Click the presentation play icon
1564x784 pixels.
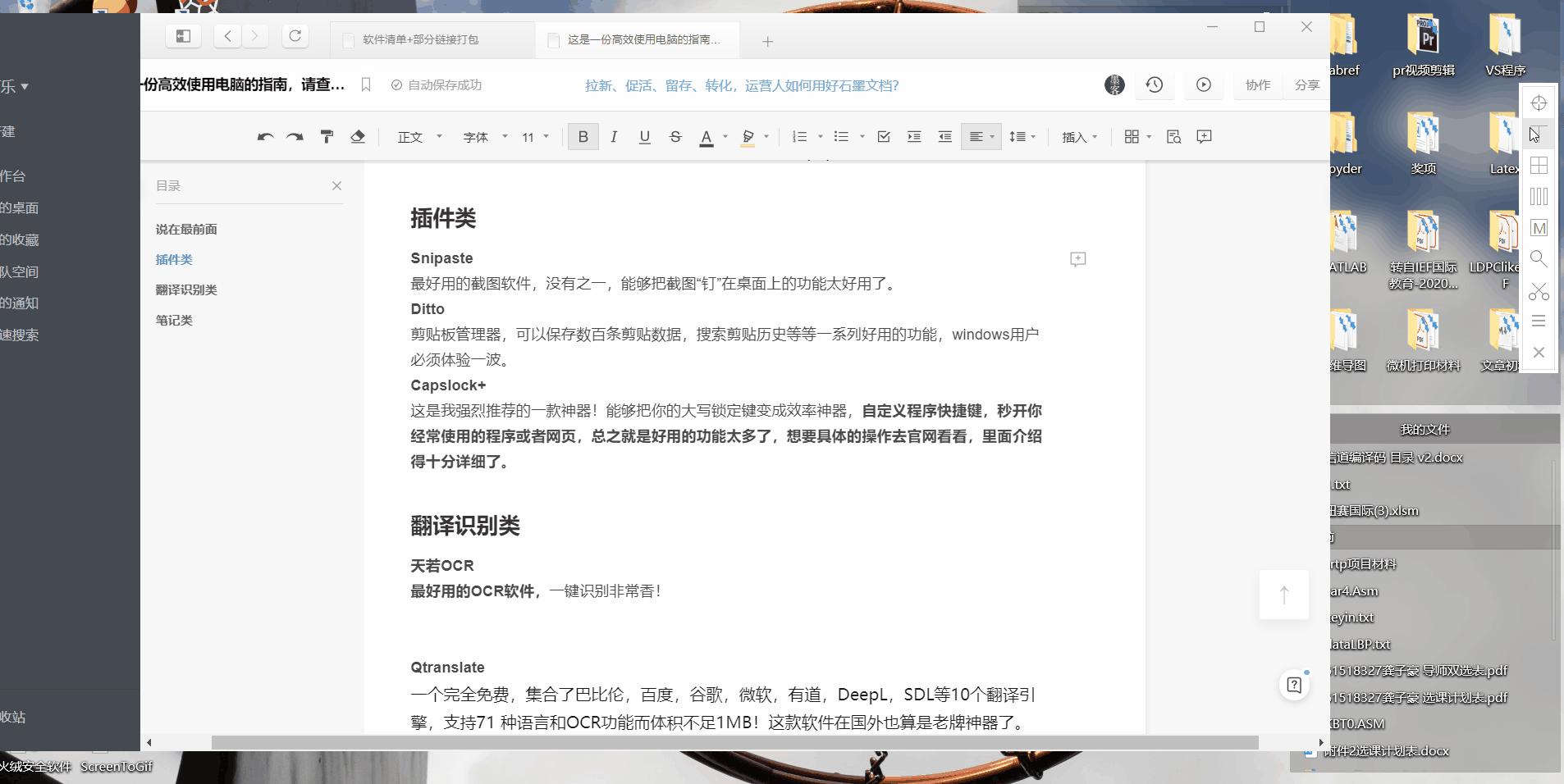click(x=1203, y=84)
